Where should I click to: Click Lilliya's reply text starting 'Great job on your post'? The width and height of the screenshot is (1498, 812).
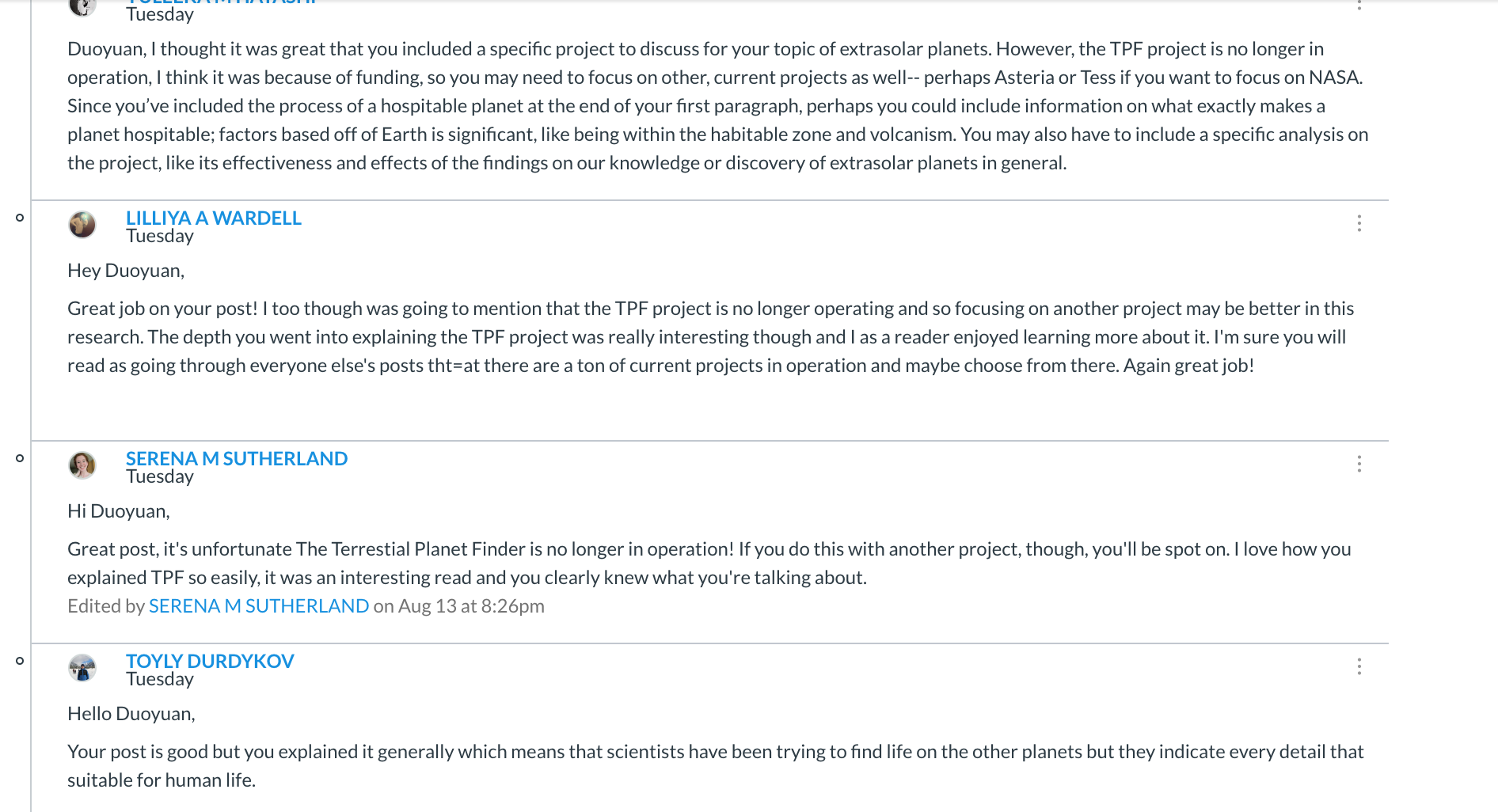point(710,337)
